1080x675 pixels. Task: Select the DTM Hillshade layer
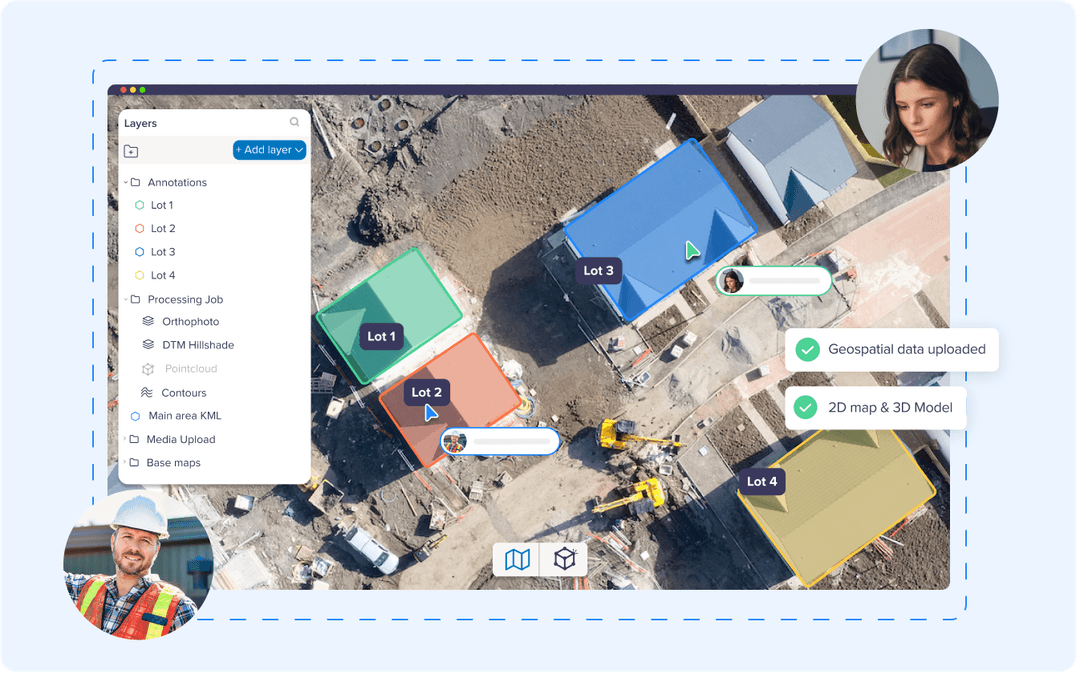[x=198, y=345]
